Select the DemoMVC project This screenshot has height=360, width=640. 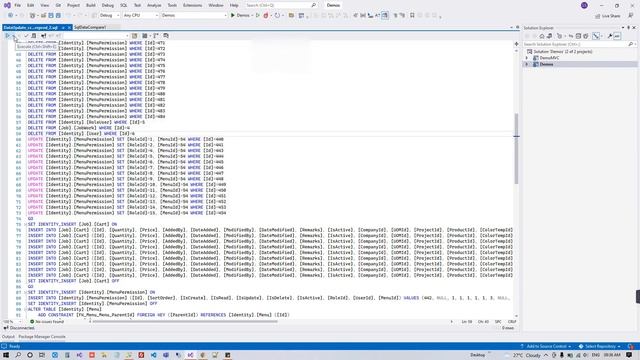[x=549, y=58]
